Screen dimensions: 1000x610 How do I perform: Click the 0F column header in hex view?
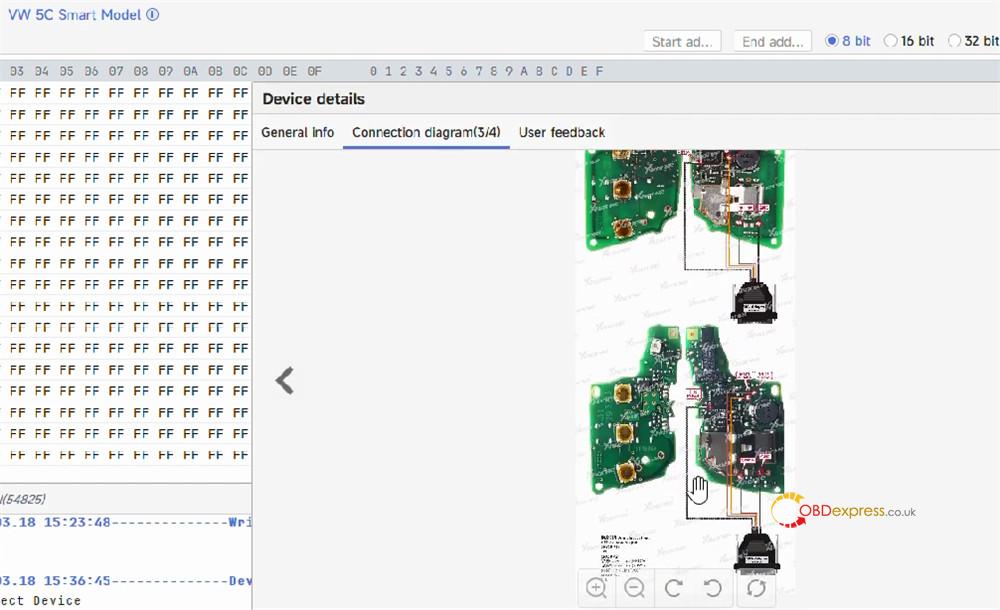coord(315,71)
